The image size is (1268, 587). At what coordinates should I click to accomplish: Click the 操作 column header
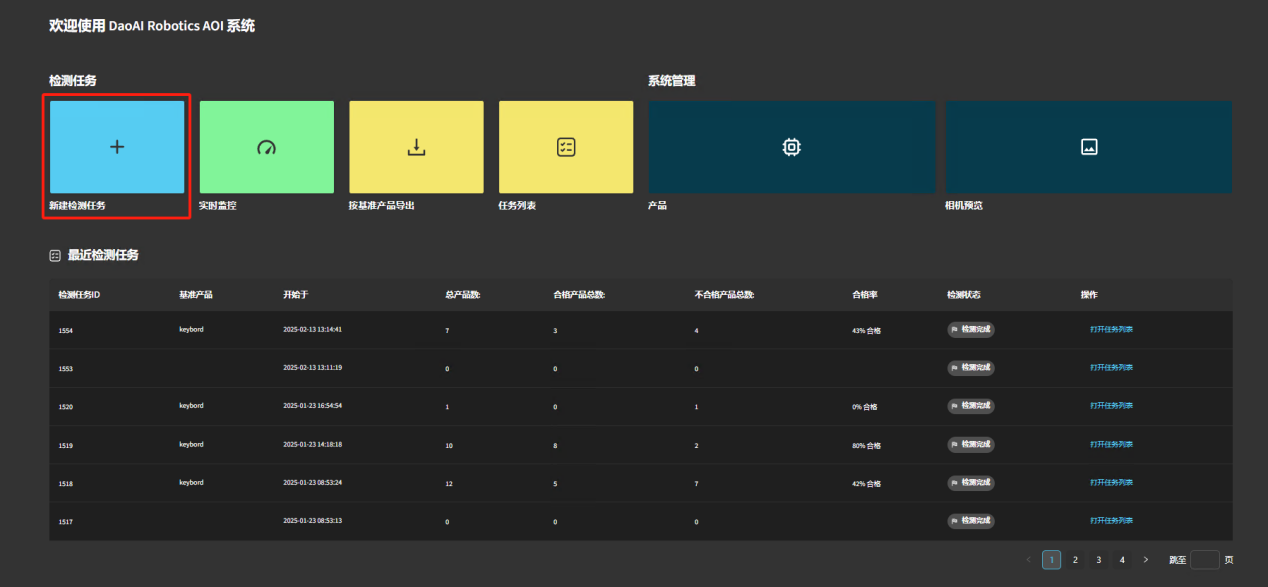(x=1089, y=295)
